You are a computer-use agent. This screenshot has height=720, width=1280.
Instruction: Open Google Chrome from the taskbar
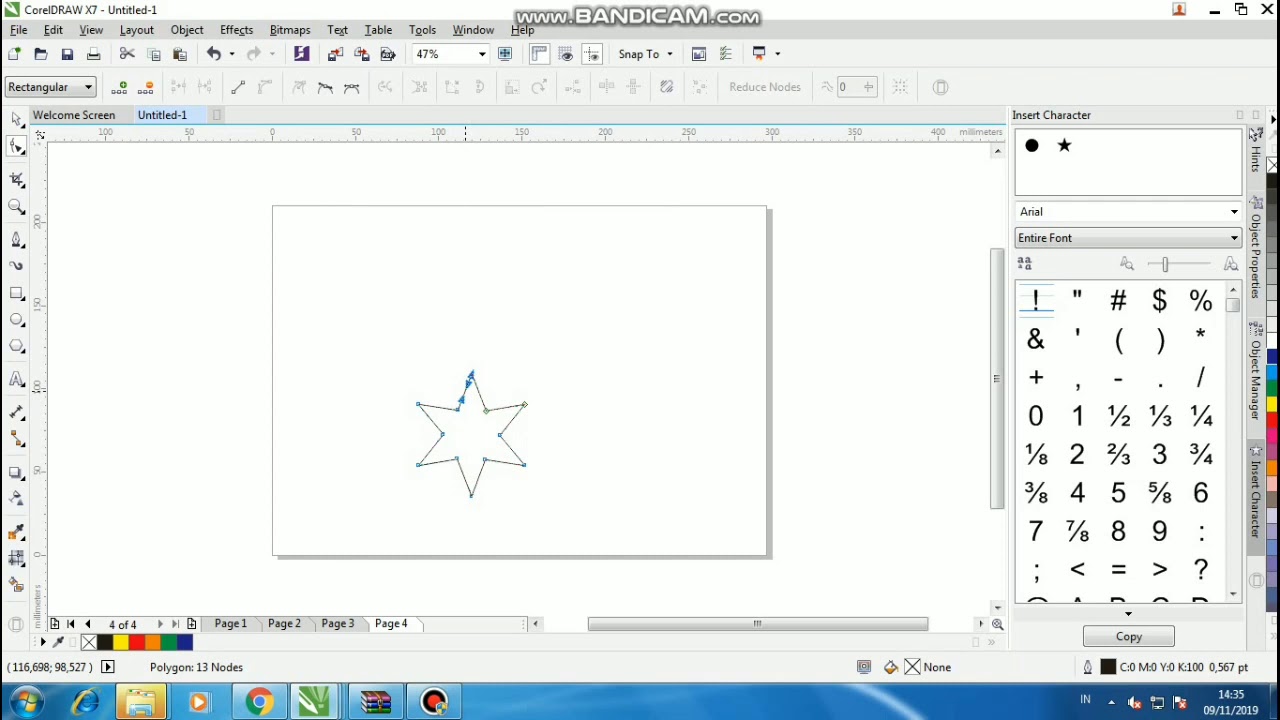click(x=259, y=702)
